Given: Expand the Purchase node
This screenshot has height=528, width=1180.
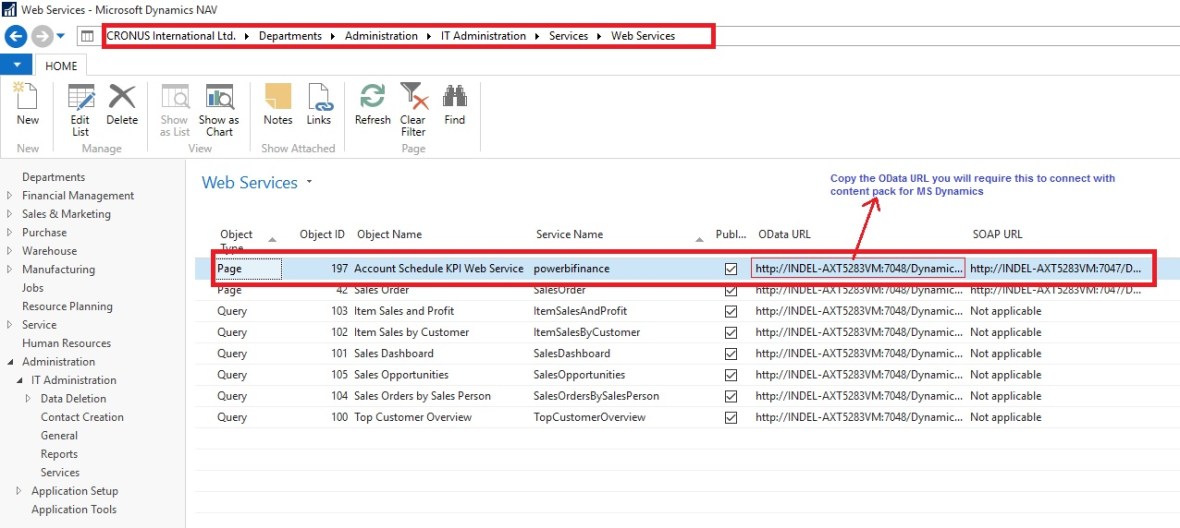Looking at the screenshot, I should pos(9,232).
